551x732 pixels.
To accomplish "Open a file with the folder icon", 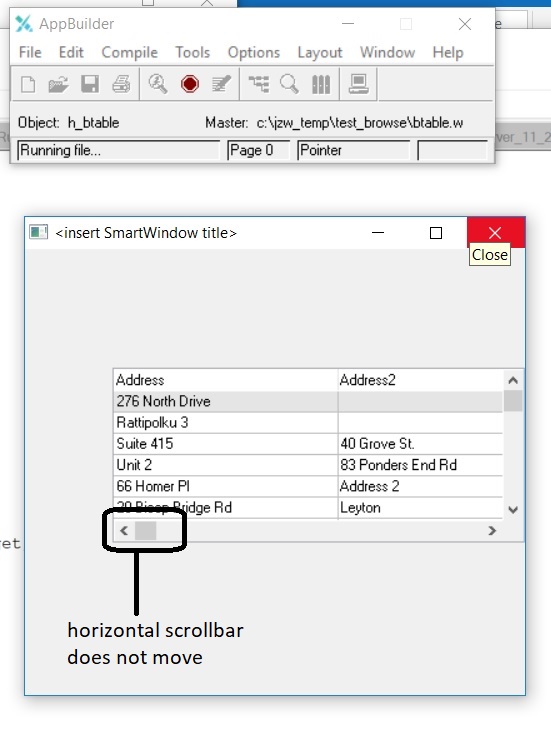I will tap(58, 84).
